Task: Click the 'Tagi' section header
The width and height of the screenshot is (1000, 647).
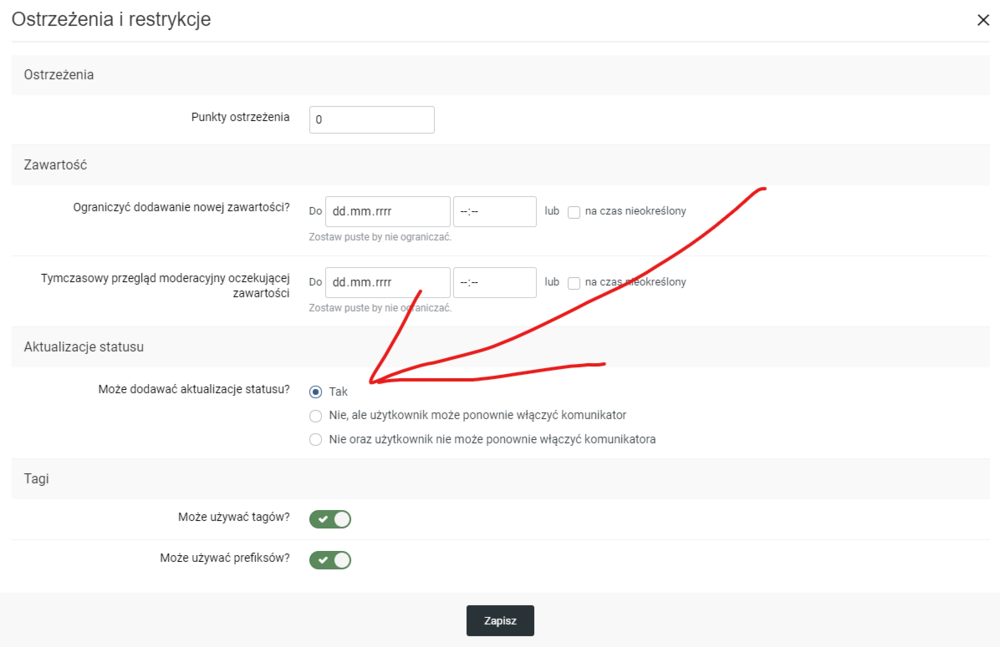Action: (x=36, y=479)
